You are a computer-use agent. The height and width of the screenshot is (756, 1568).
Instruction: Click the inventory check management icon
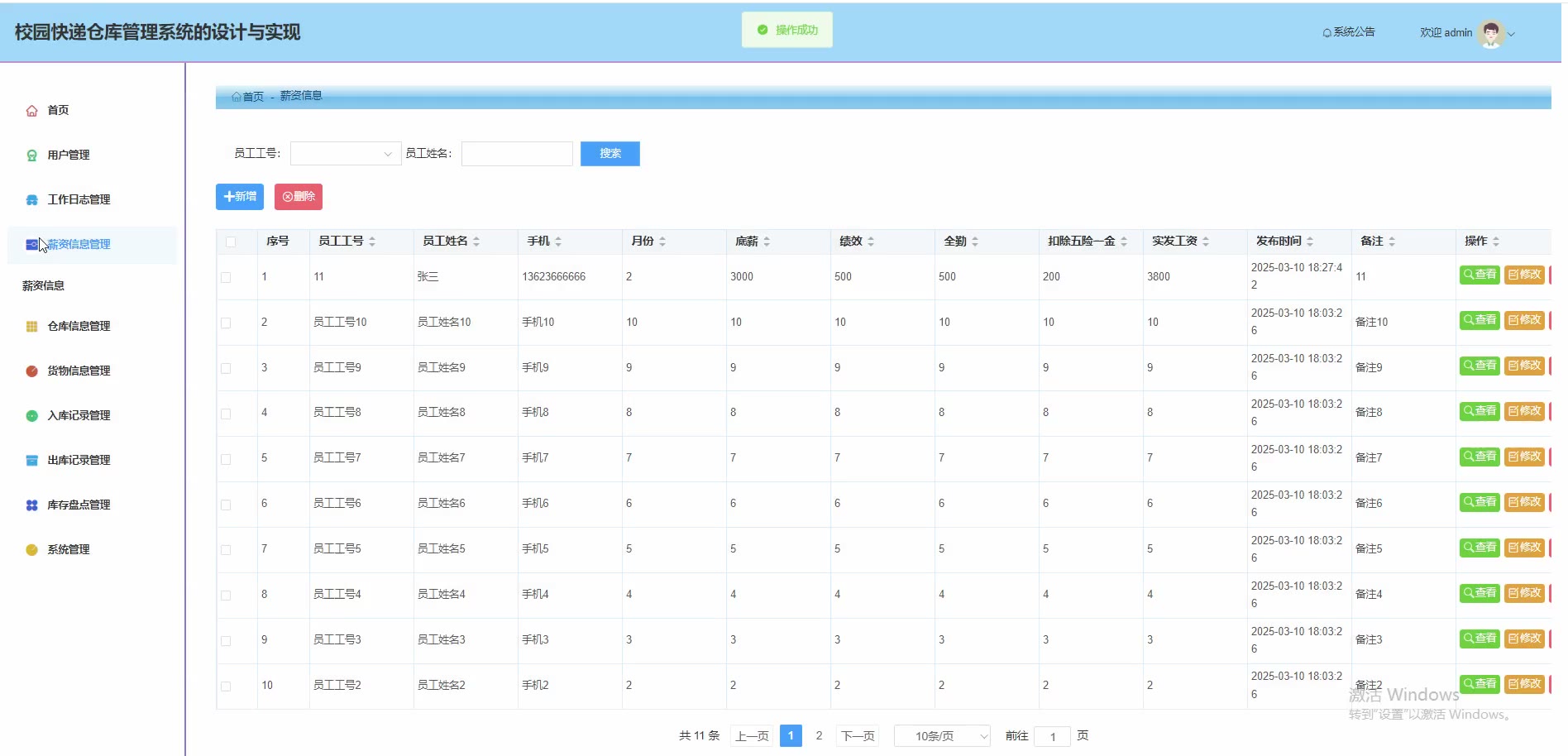point(31,505)
